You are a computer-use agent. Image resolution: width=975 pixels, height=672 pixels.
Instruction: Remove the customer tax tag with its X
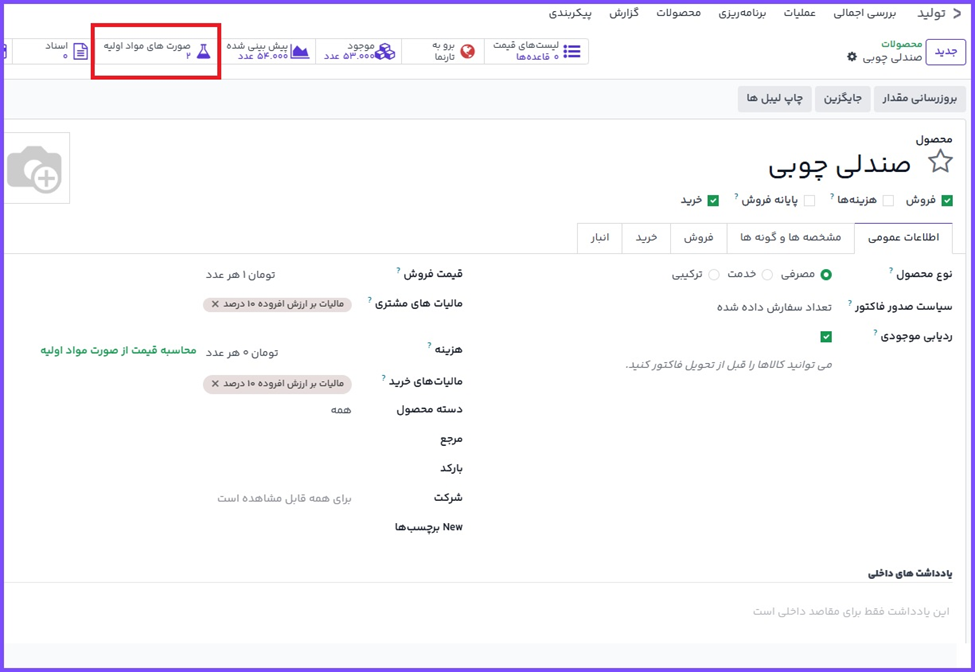click(x=215, y=304)
